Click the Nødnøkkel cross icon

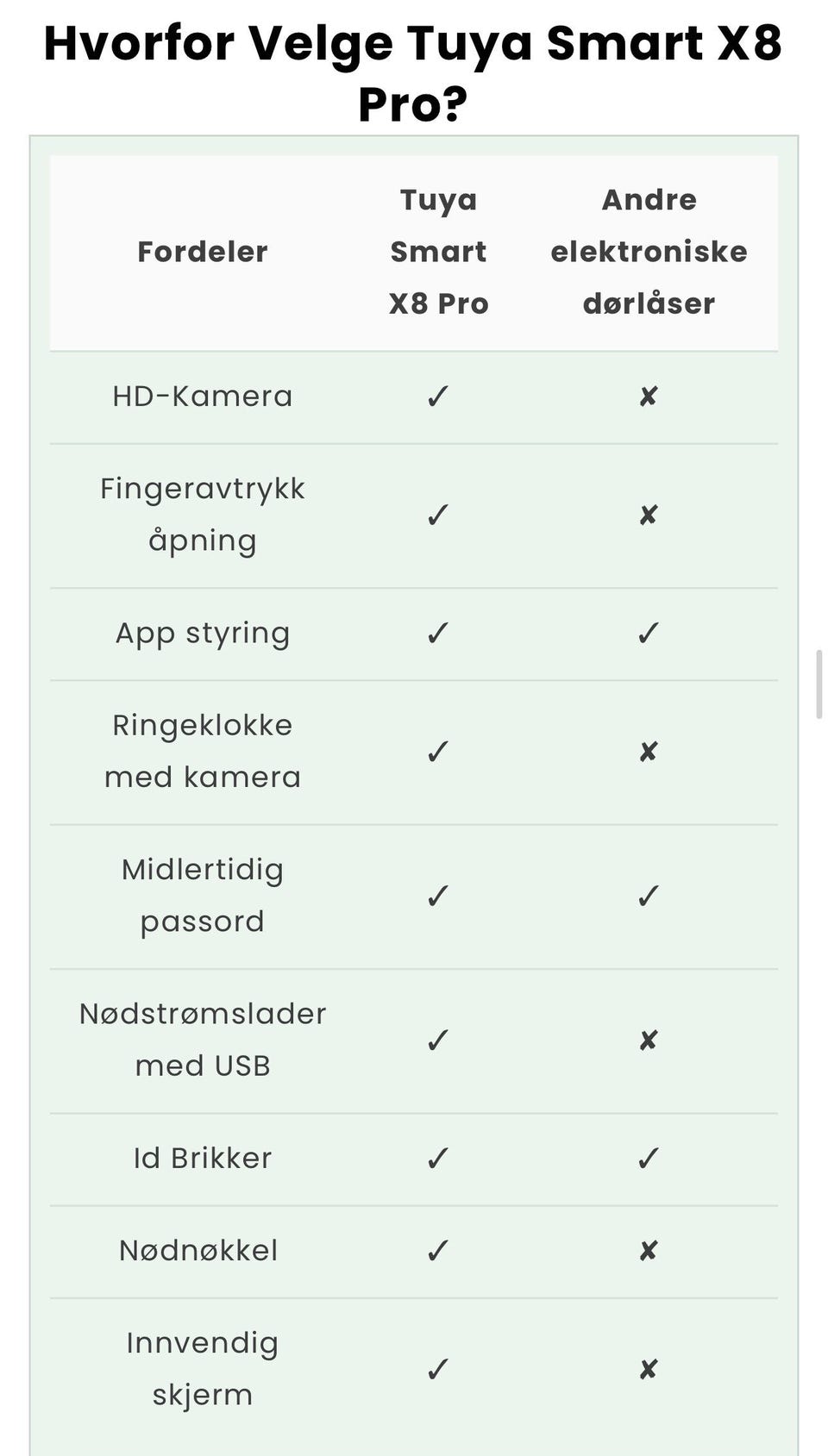click(x=649, y=1251)
